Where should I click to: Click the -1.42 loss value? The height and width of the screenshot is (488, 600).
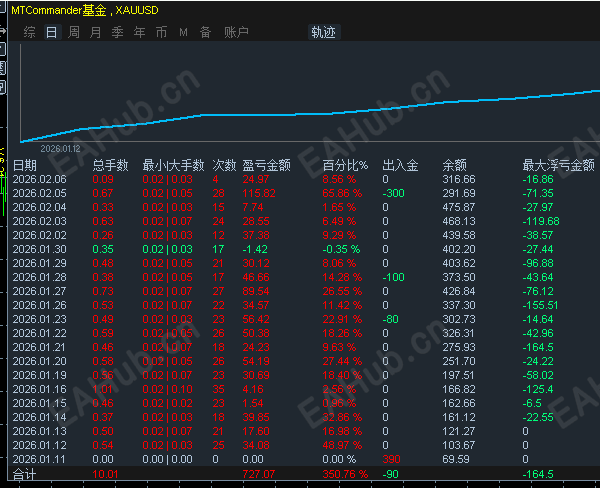coord(255,249)
